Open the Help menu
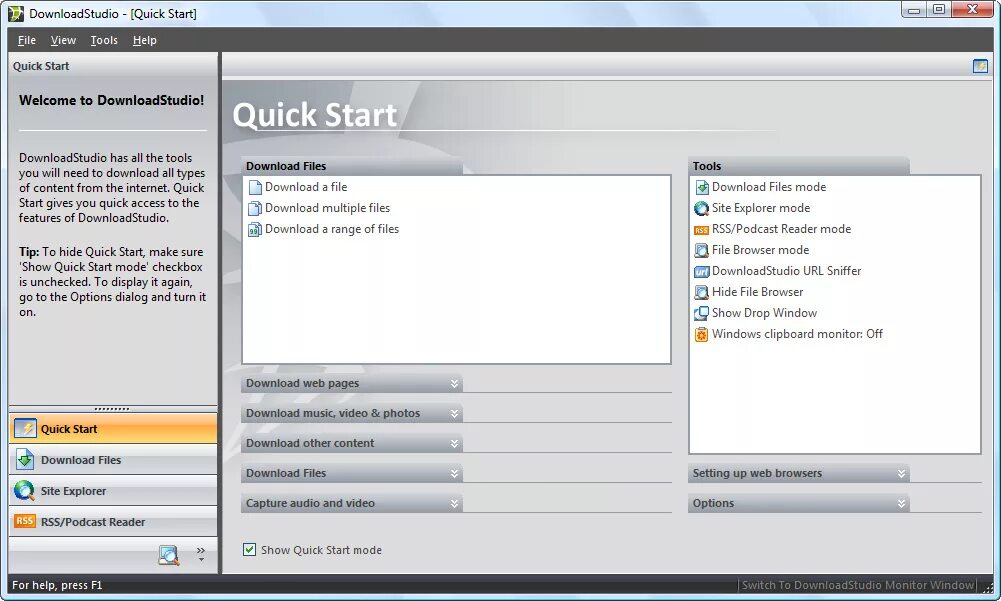 click(x=145, y=40)
